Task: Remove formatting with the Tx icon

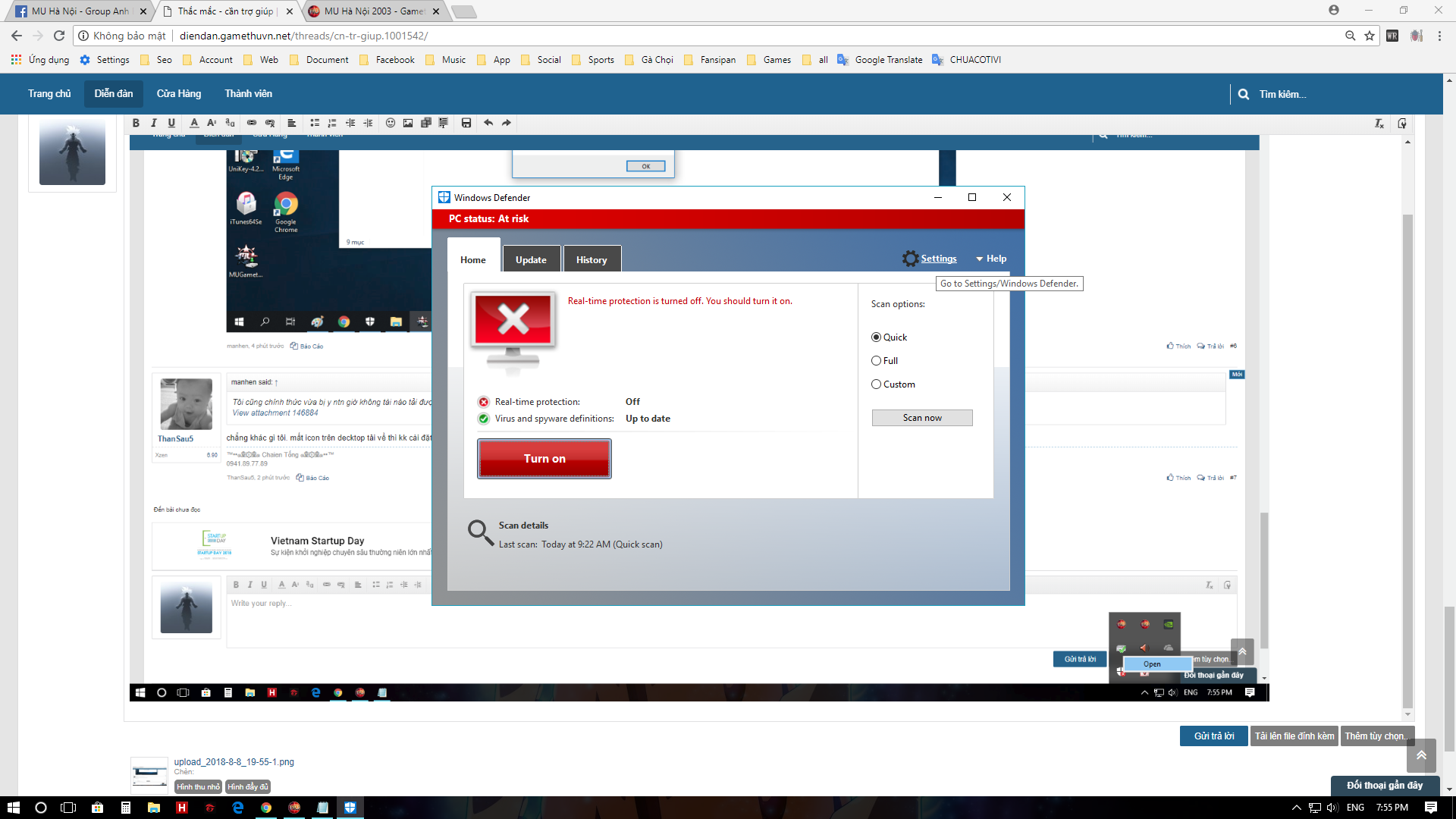Action: point(1379,124)
